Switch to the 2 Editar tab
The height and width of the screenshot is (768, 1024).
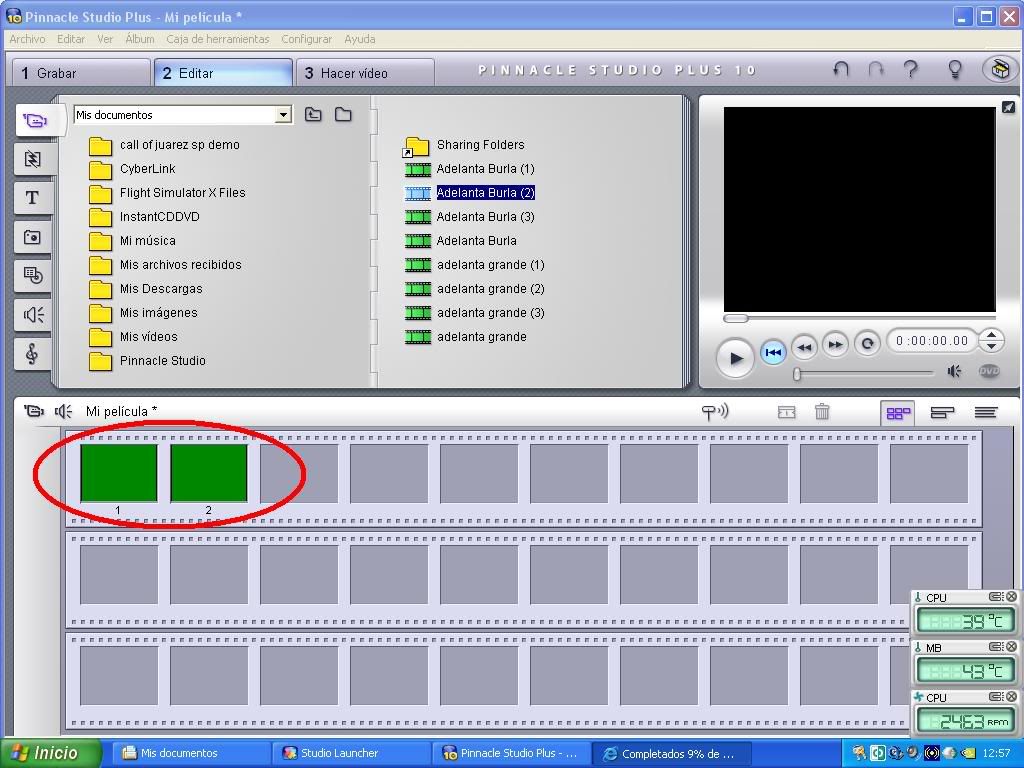coord(223,73)
